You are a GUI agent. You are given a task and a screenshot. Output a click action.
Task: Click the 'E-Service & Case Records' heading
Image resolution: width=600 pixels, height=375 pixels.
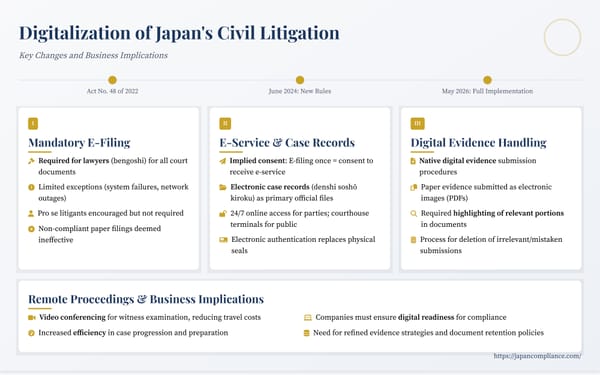click(287, 143)
